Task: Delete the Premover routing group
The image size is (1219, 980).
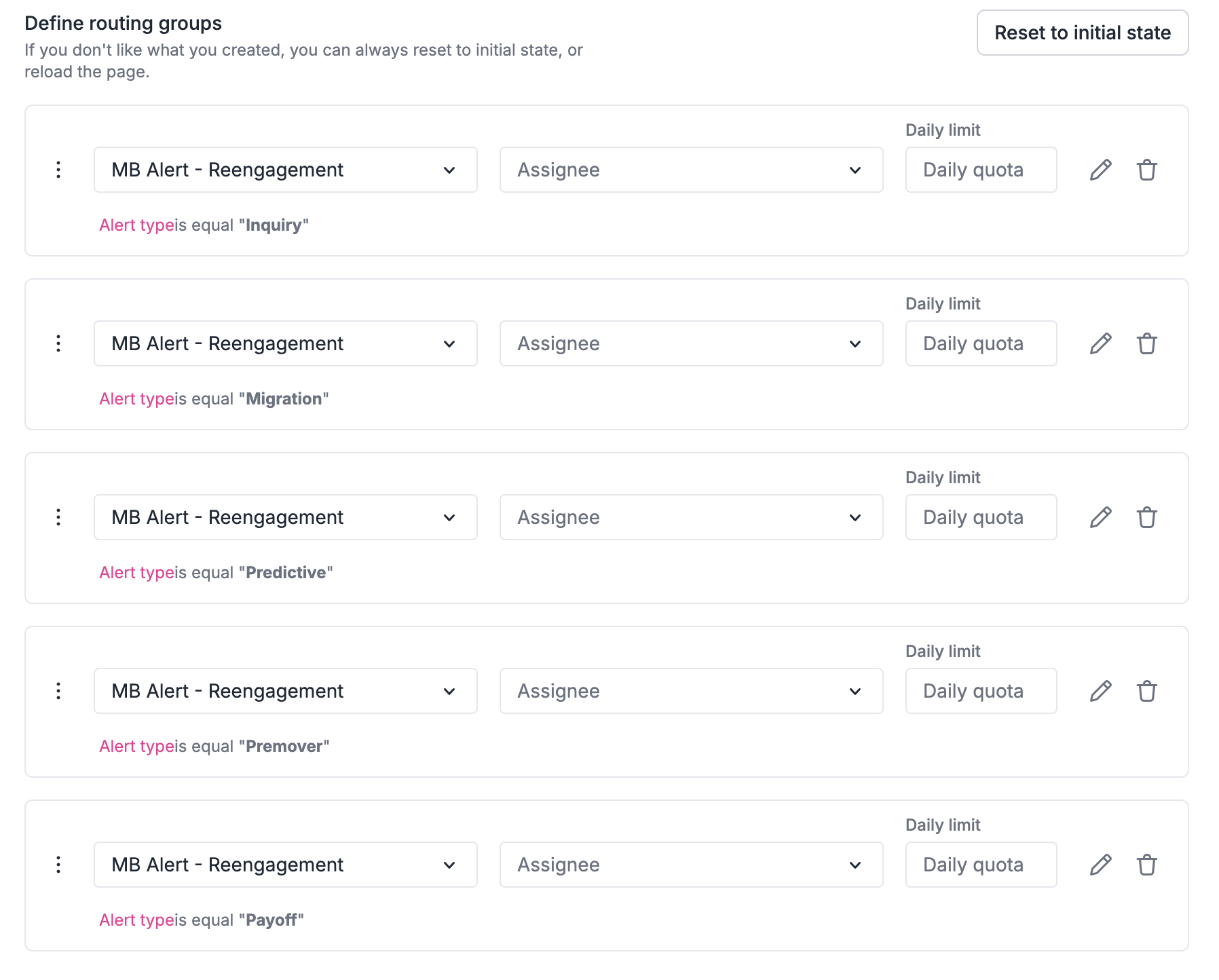Action: pyautogui.click(x=1148, y=691)
